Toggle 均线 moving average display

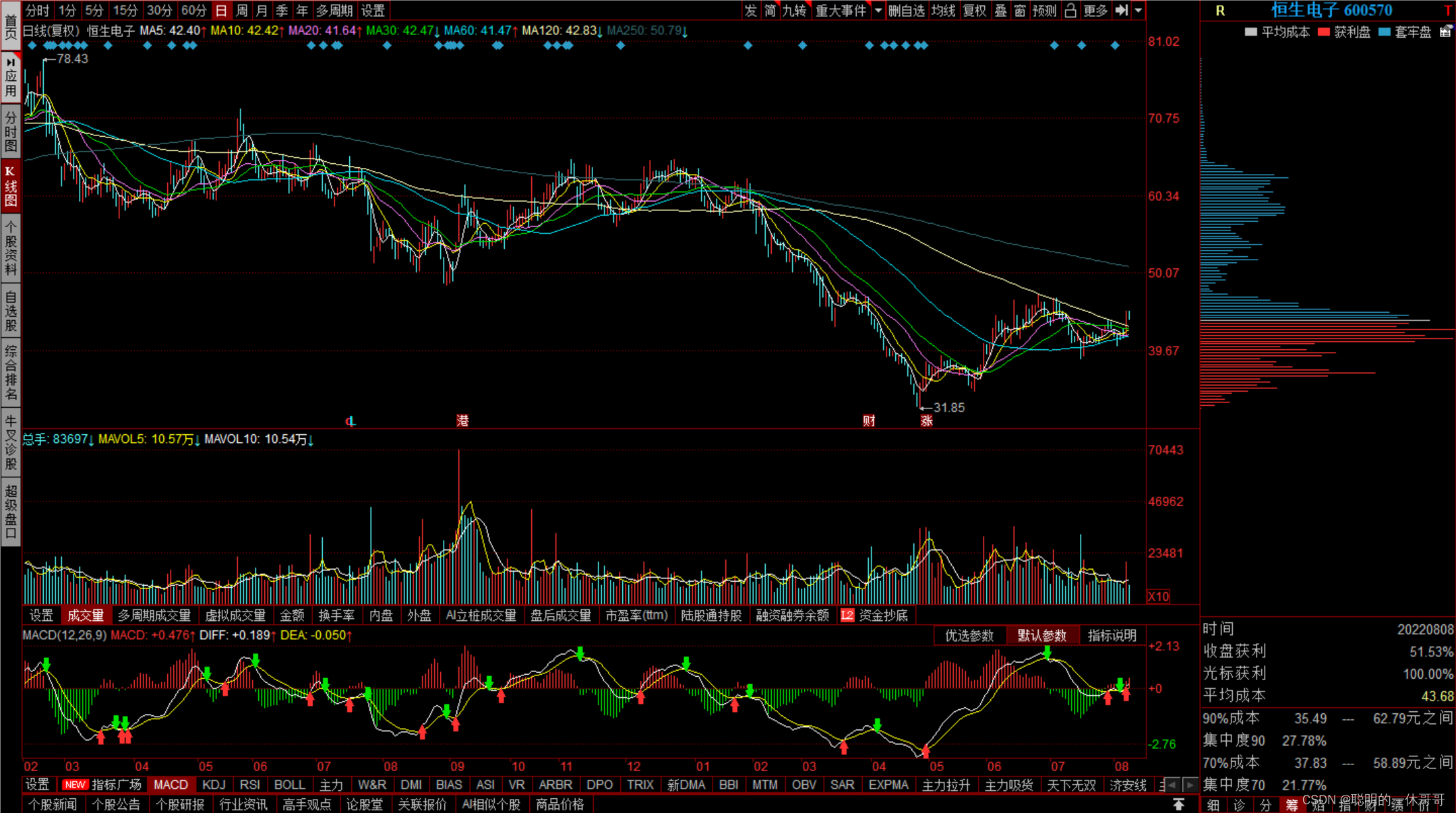[x=943, y=10]
